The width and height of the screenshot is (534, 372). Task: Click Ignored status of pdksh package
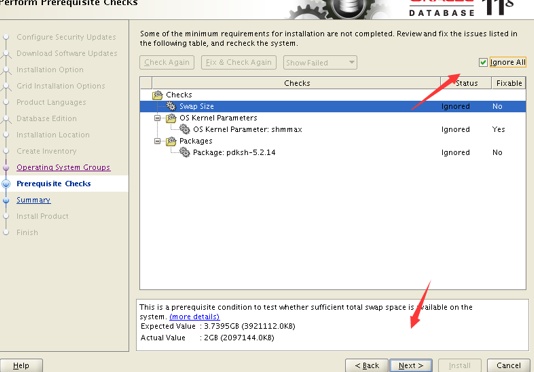(x=456, y=152)
